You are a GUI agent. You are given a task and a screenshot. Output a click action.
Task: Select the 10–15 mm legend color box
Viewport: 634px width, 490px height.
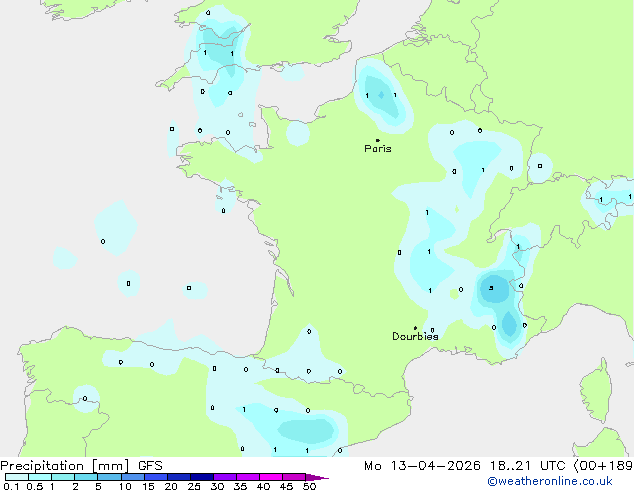click(x=132, y=477)
